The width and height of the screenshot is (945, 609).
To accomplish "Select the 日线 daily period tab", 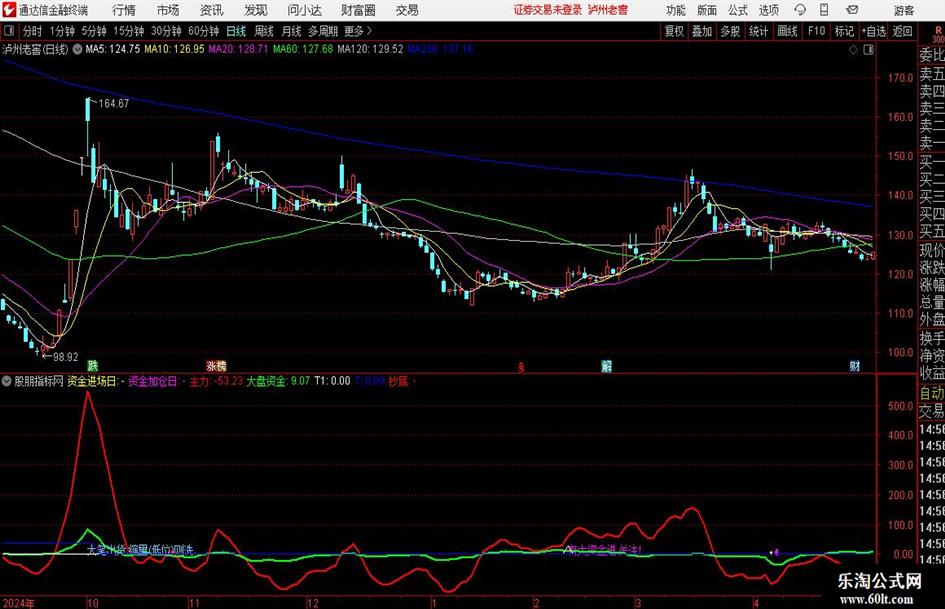I will (x=236, y=31).
